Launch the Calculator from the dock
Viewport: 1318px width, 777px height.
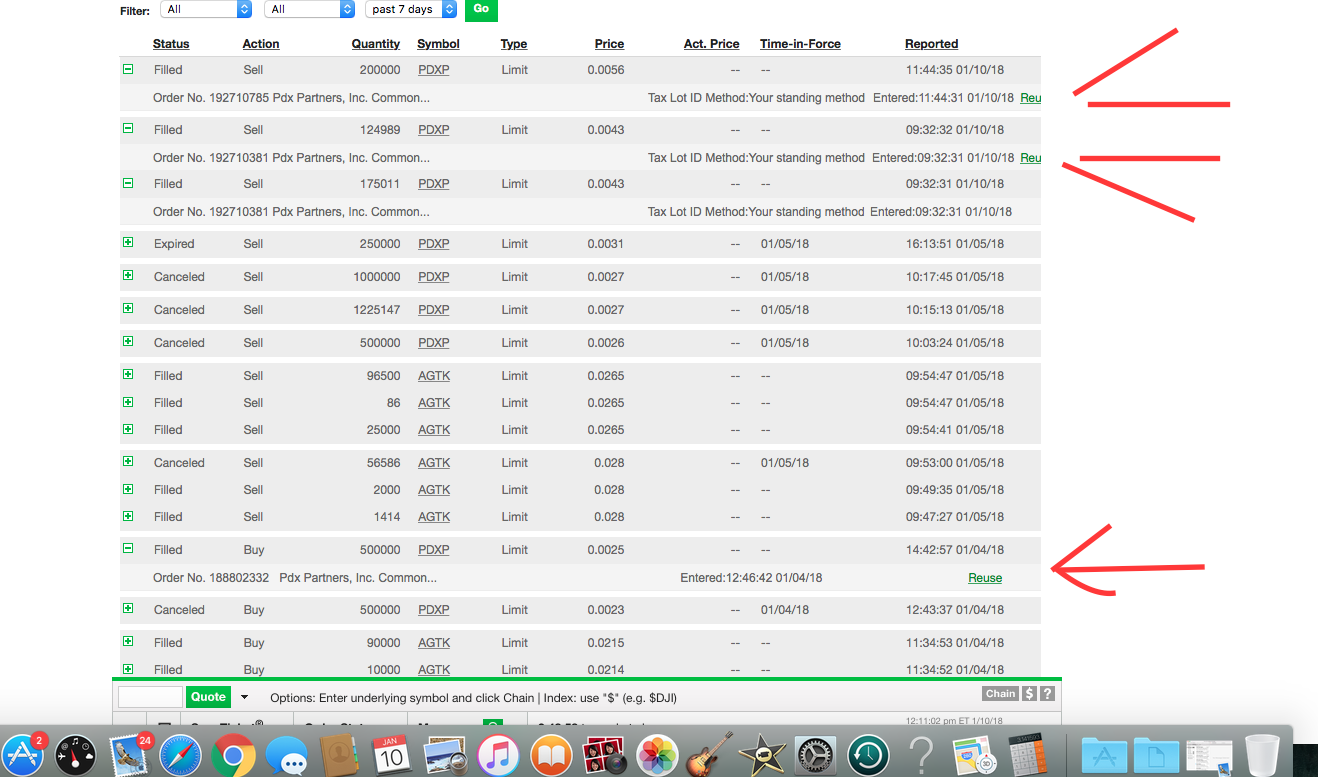click(1027, 755)
